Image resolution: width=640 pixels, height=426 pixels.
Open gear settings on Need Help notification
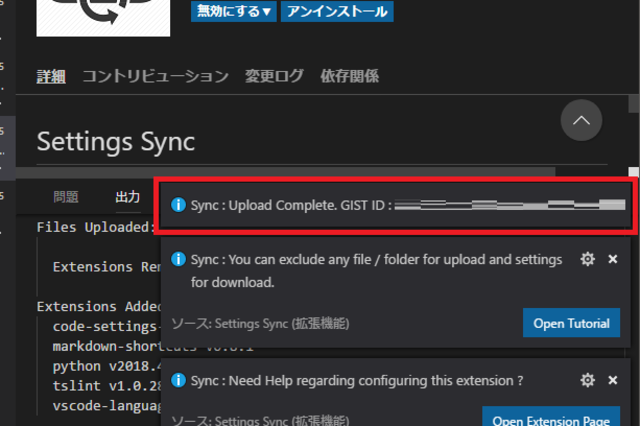(x=587, y=380)
